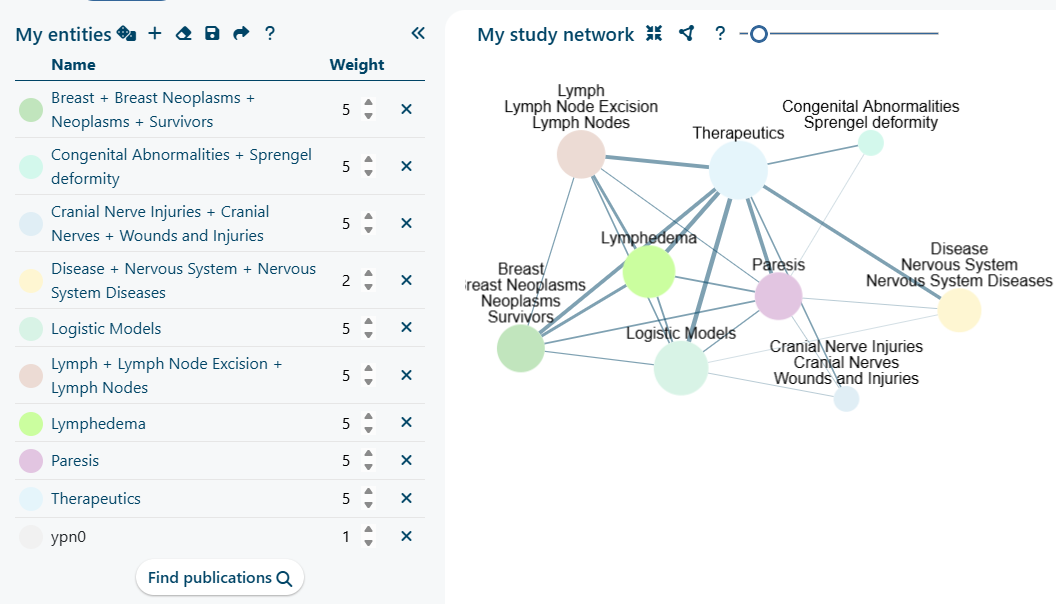This screenshot has width=1056, height=604.
Task: Click the compress arrows icon for network
Action: point(654,34)
